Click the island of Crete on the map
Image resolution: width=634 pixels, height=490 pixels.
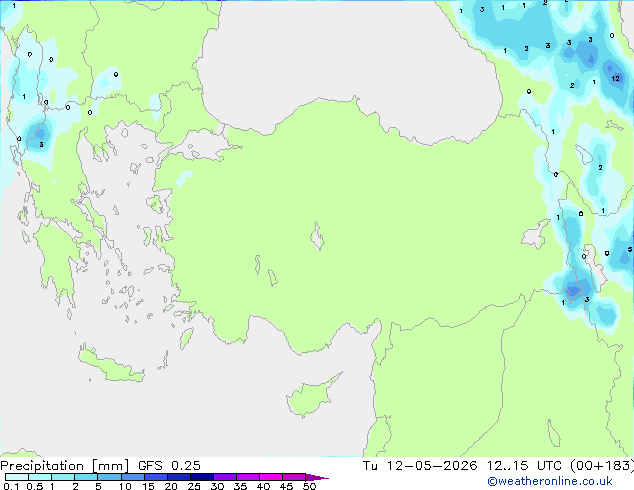(x=111, y=364)
